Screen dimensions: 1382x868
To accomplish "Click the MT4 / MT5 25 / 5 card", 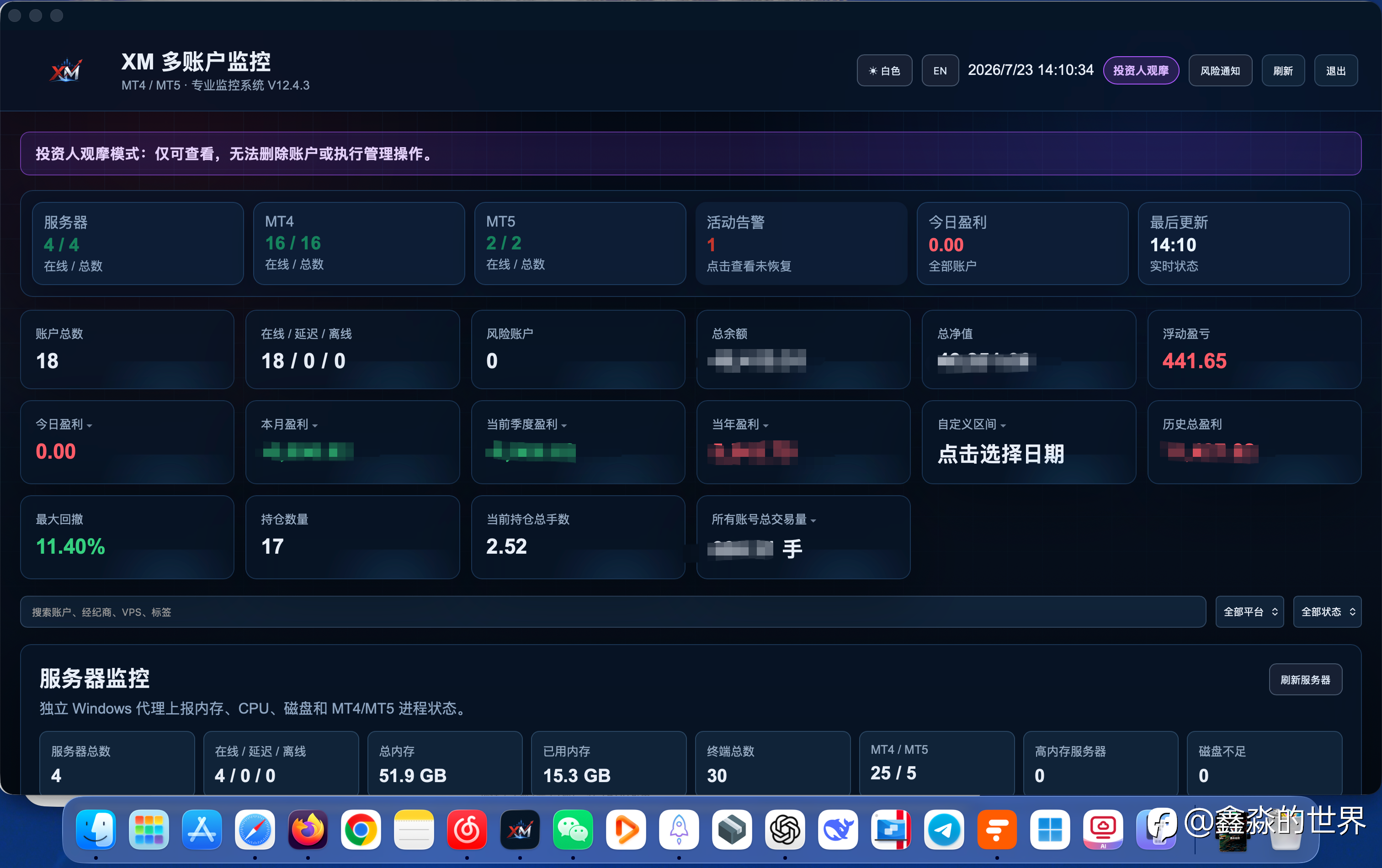I will [936, 762].
